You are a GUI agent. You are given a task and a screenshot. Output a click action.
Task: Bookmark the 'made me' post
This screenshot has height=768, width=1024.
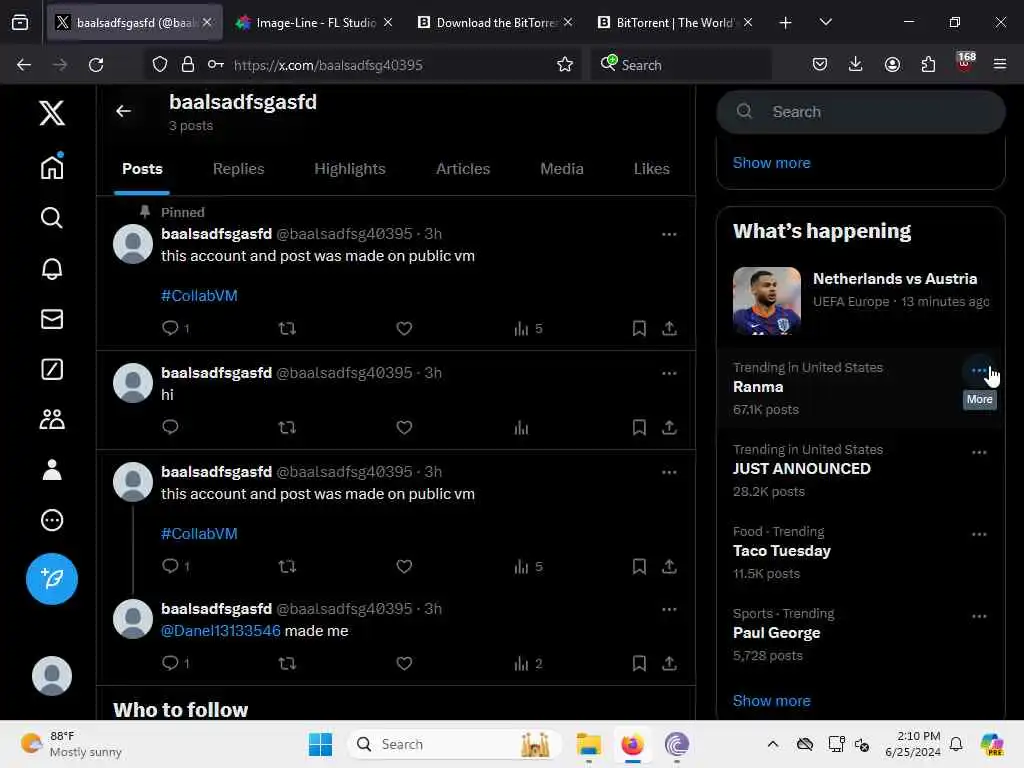[639, 664]
